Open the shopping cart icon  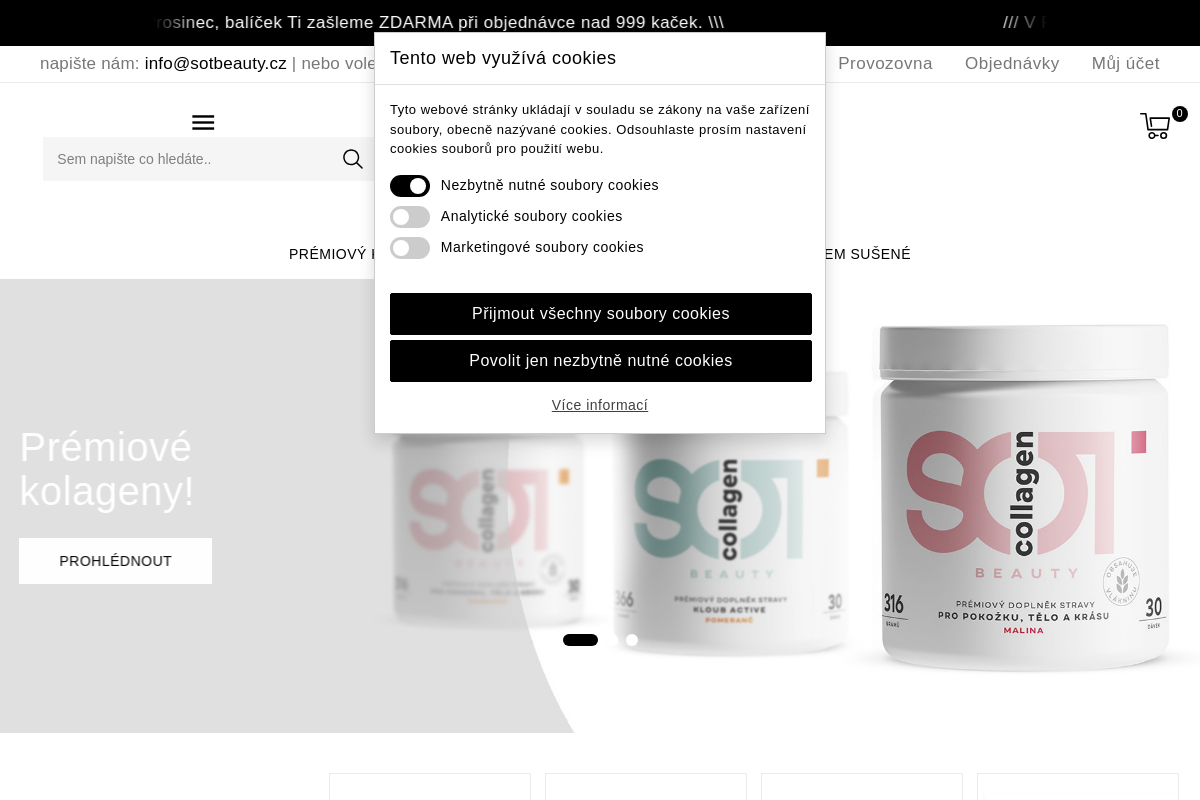(x=1156, y=126)
